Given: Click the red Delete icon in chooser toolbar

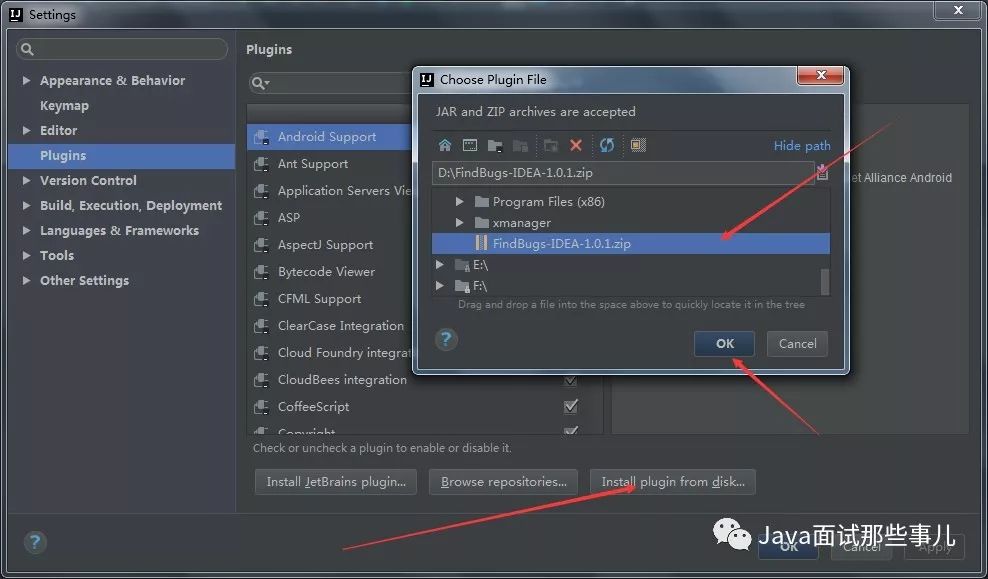Looking at the screenshot, I should coord(576,146).
